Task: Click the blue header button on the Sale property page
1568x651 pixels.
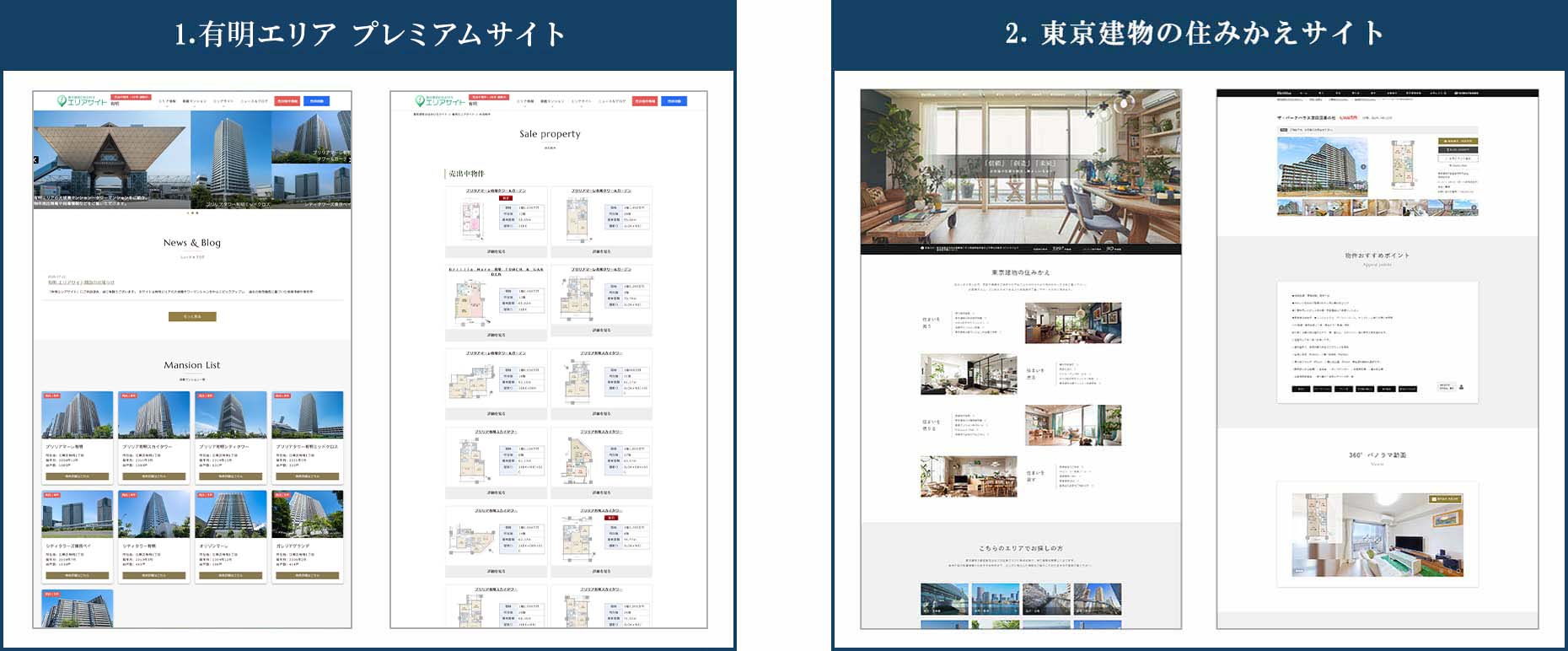Action: point(674,101)
